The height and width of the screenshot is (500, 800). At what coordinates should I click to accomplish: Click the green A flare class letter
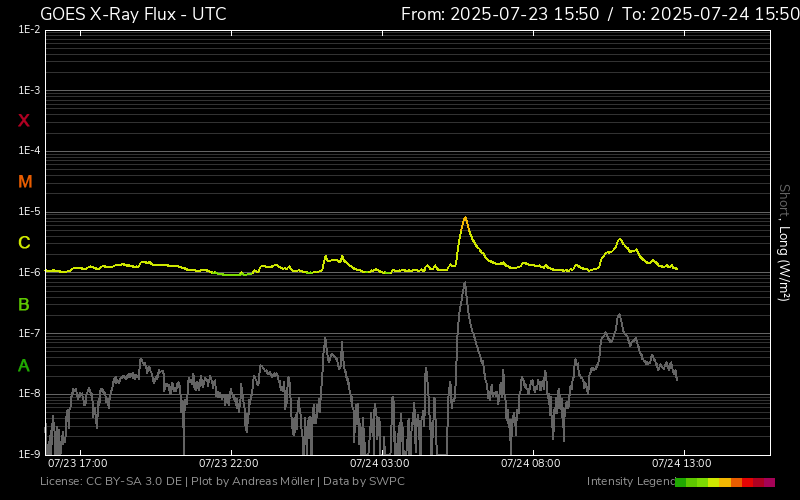[x=23, y=366]
